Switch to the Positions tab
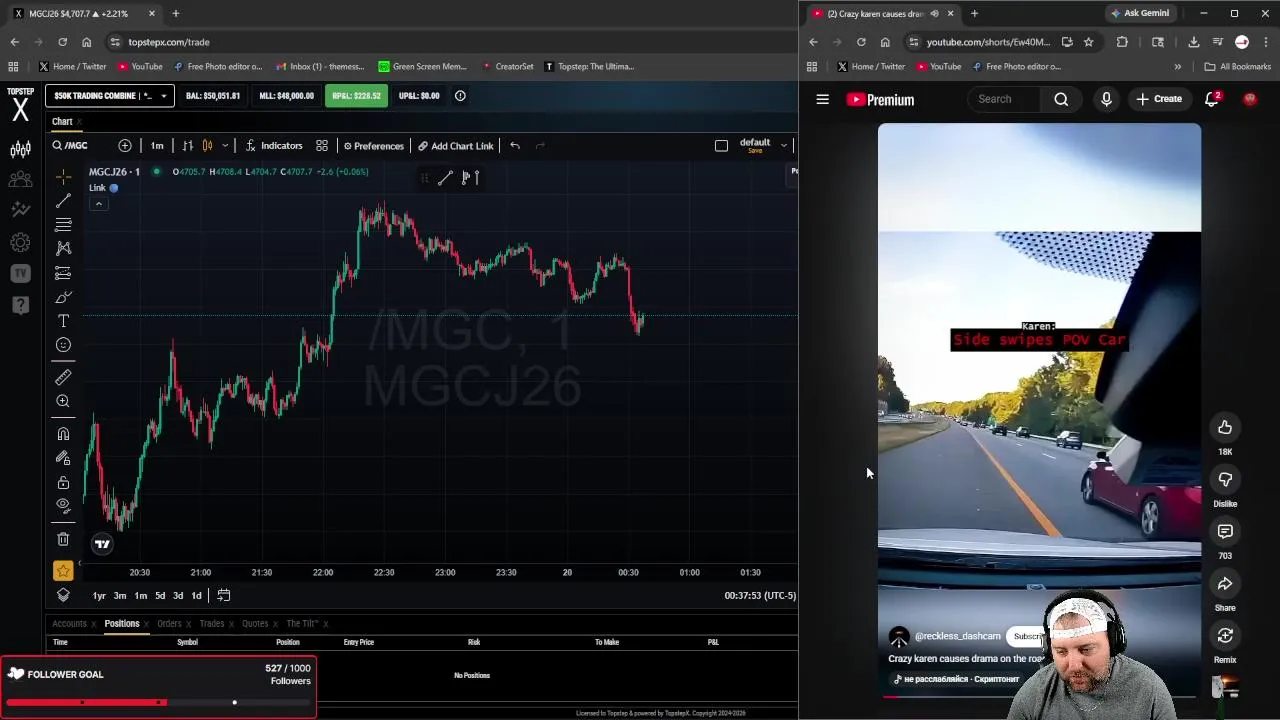The image size is (1280, 720). (x=122, y=623)
